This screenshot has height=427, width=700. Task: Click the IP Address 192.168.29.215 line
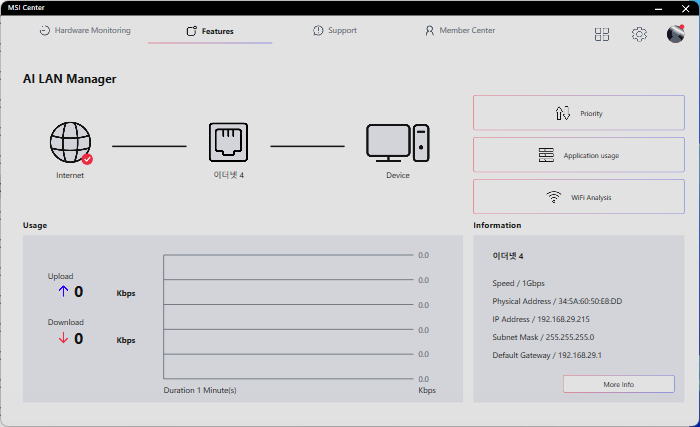point(541,319)
